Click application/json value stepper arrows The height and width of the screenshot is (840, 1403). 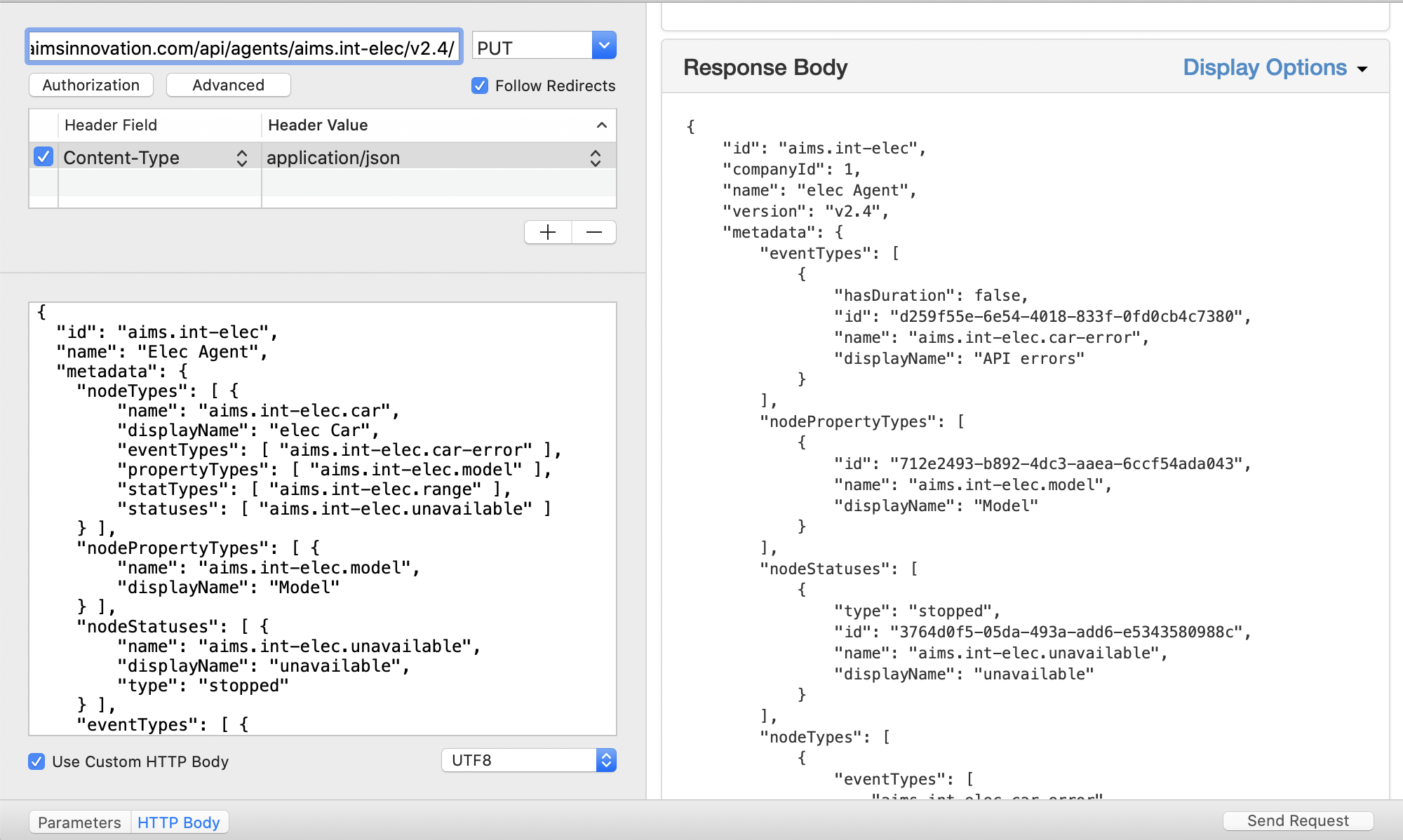[x=595, y=158]
